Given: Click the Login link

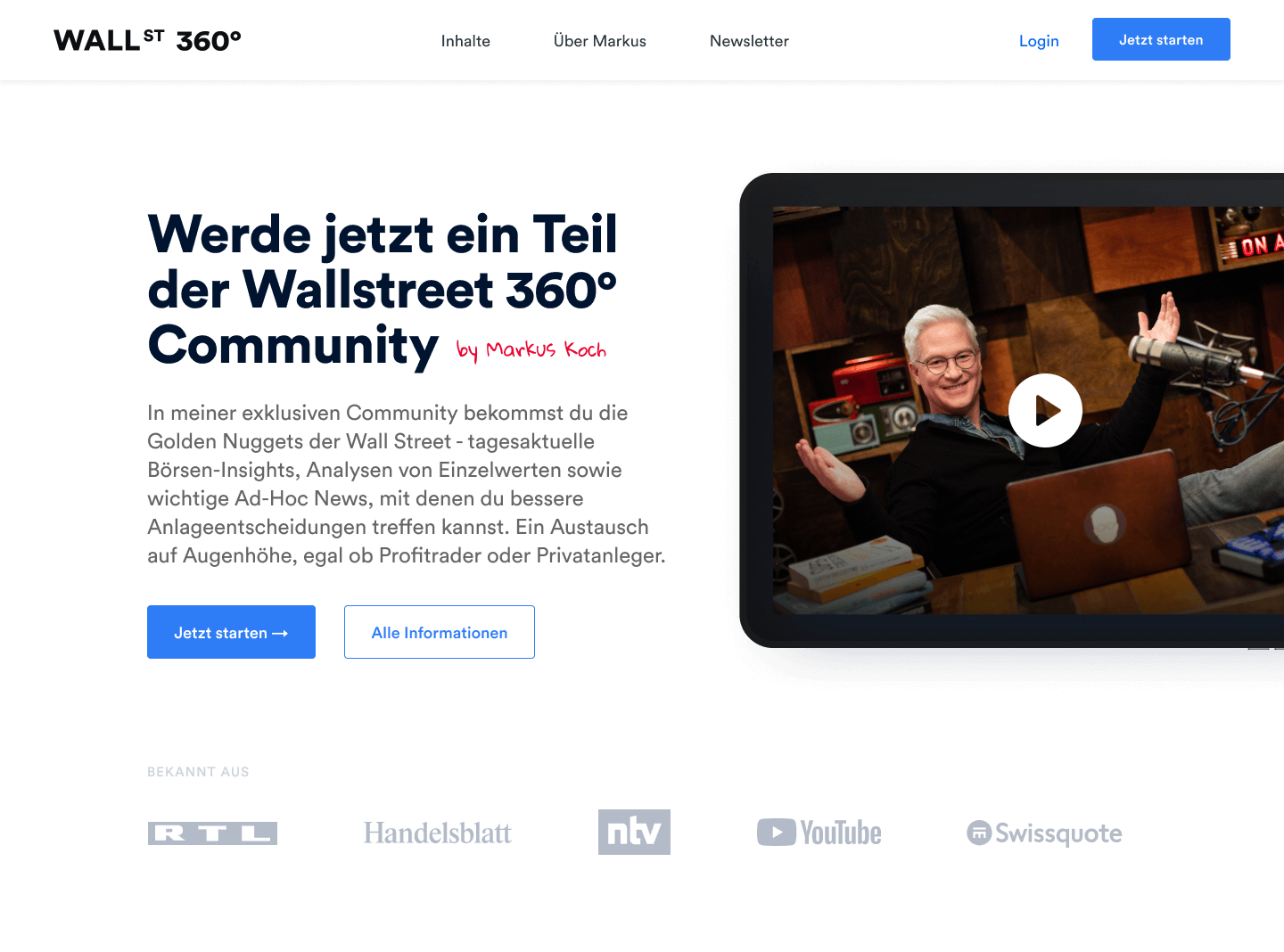Looking at the screenshot, I should click(x=1039, y=41).
